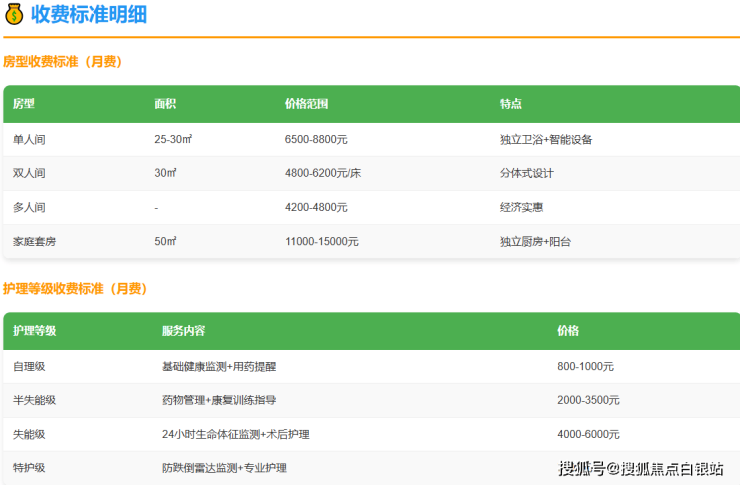Select the 房型收费标准（月费） section heading

(x=62, y=62)
